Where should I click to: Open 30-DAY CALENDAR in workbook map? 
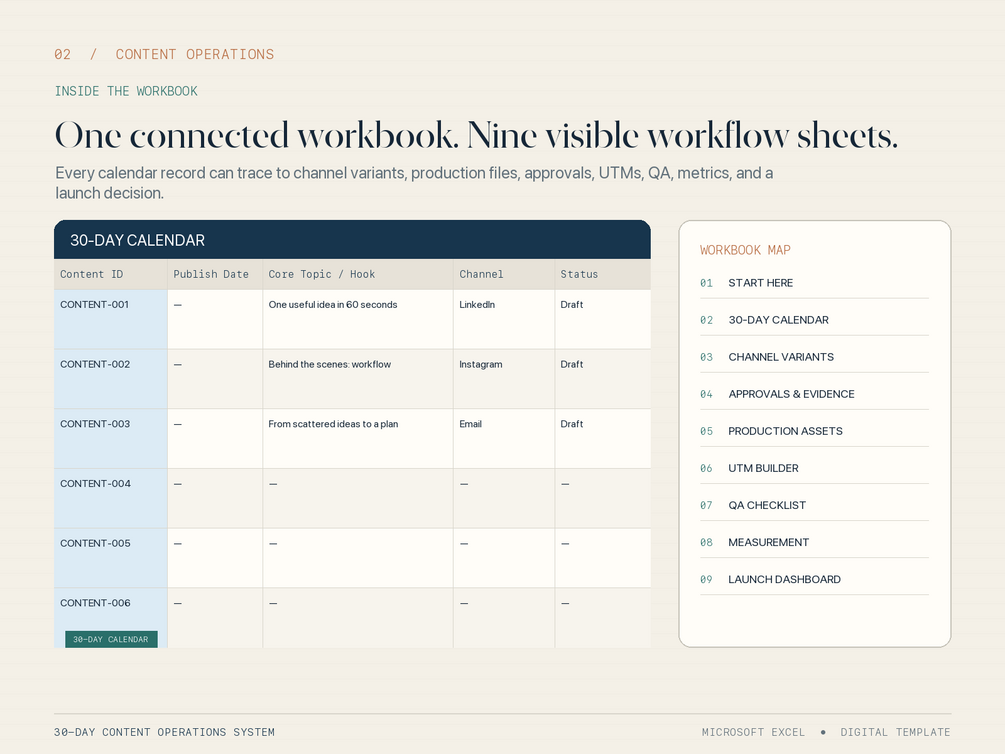(814, 320)
